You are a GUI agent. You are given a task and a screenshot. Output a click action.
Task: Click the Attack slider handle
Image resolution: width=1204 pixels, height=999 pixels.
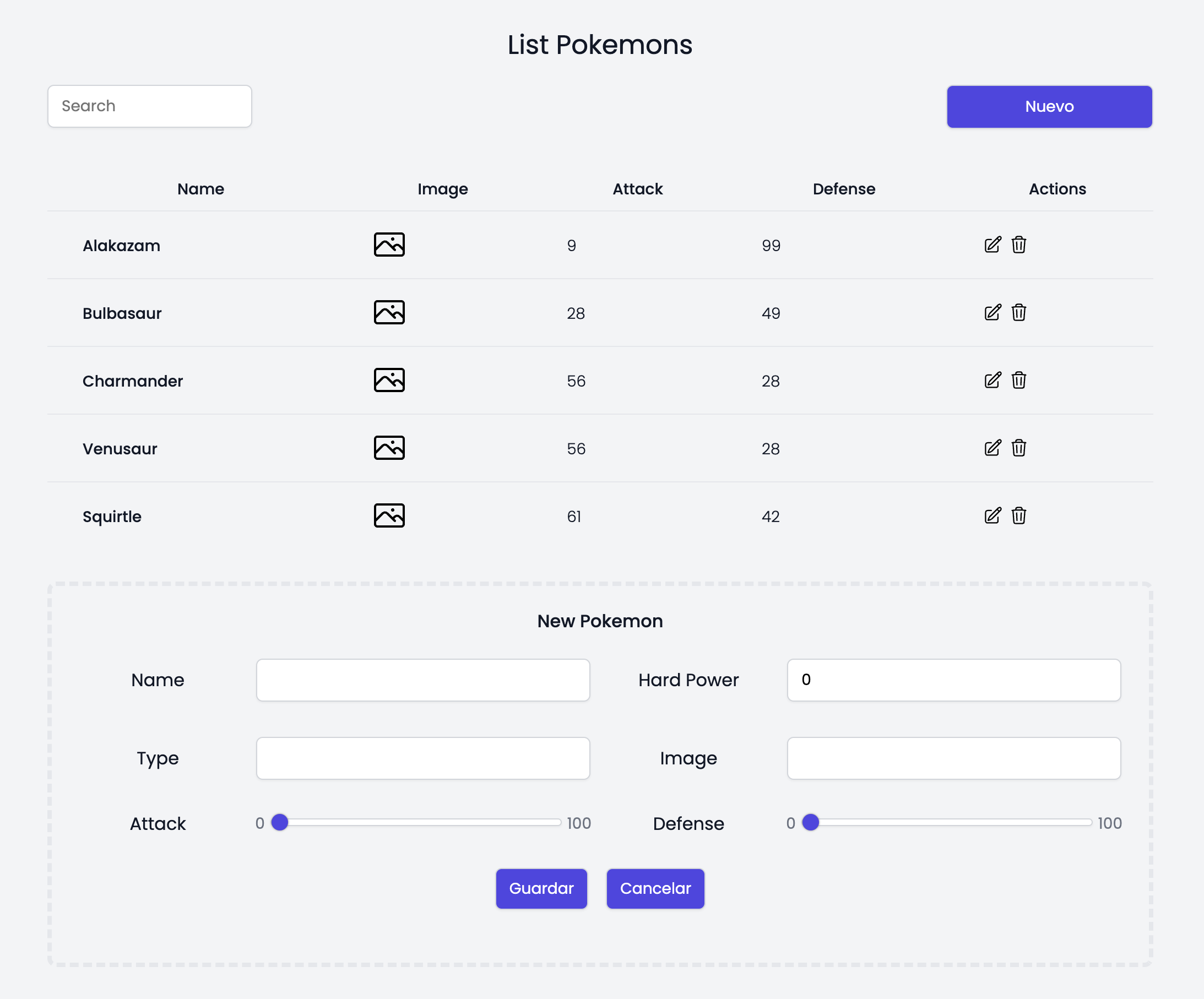click(280, 822)
